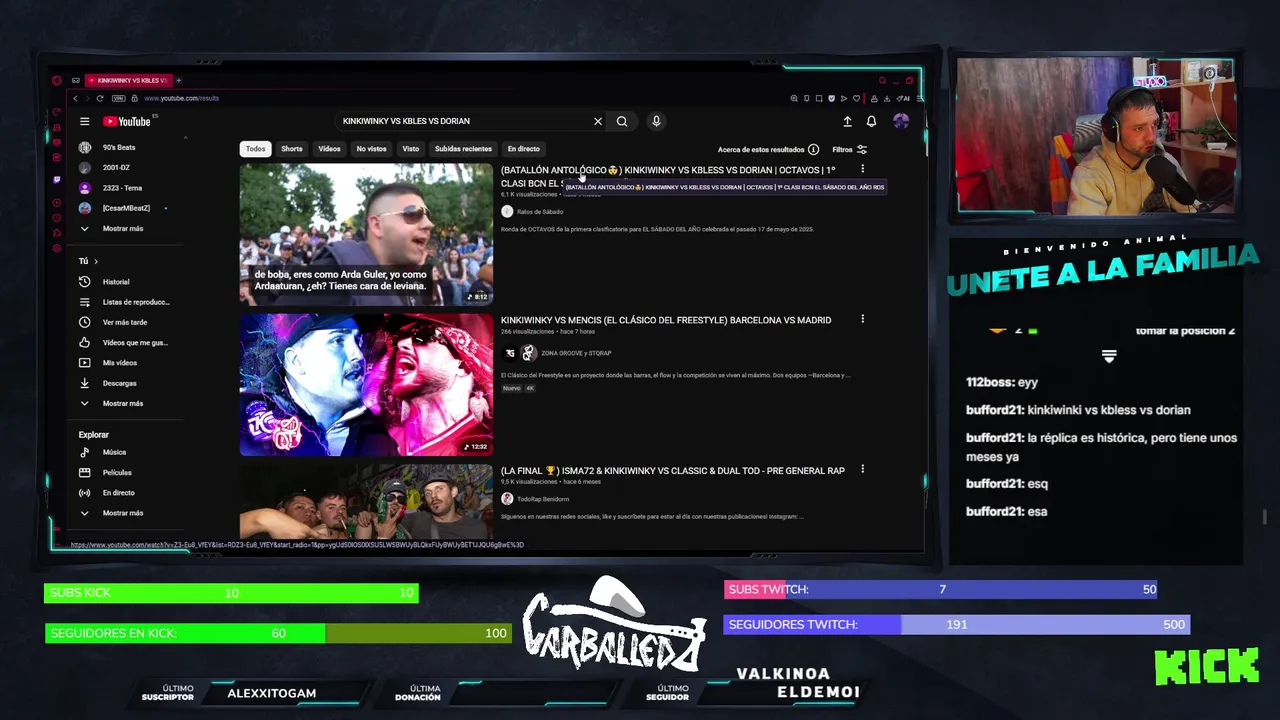This screenshot has height=720, width=1280.
Task: Open options for Kinkiwinky vs Mencis video
Action: (862, 319)
